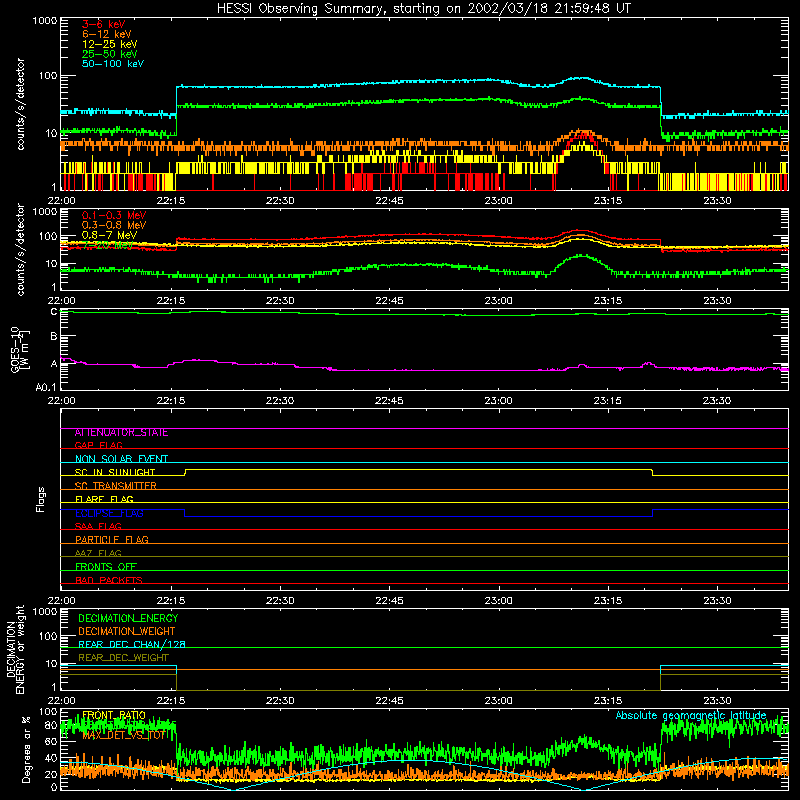Click the vertical Flags axis title
800x800 pixels.
(x=41, y=499)
